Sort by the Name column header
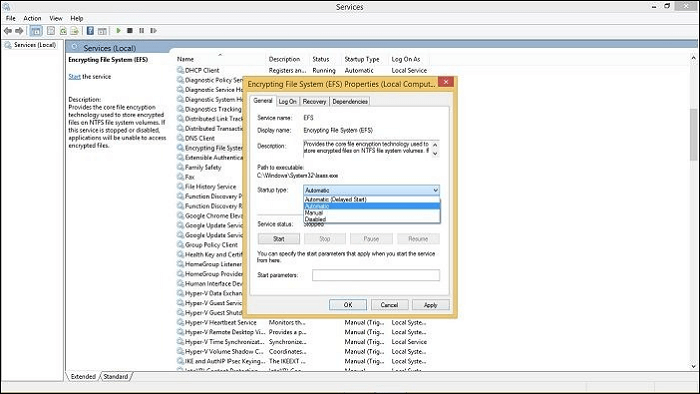This screenshot has width=700, height=394. click(185, 59)
